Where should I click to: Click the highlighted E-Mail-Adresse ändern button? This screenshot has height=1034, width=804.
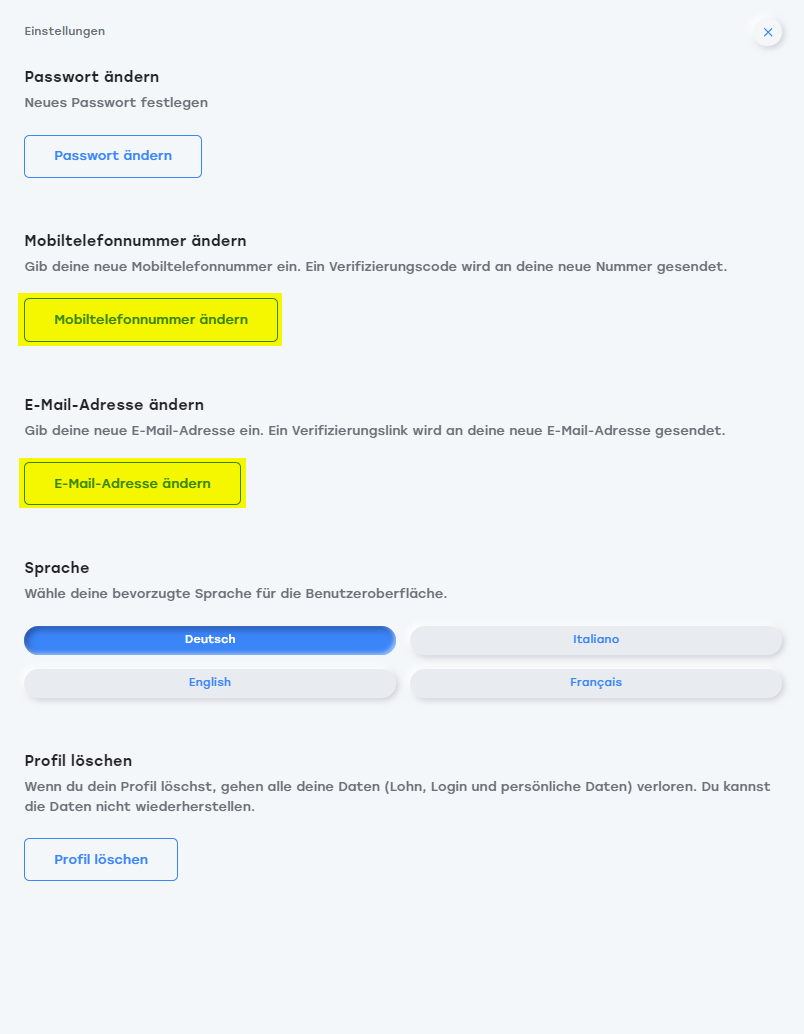pyautogui.click(x=133, y=483)
